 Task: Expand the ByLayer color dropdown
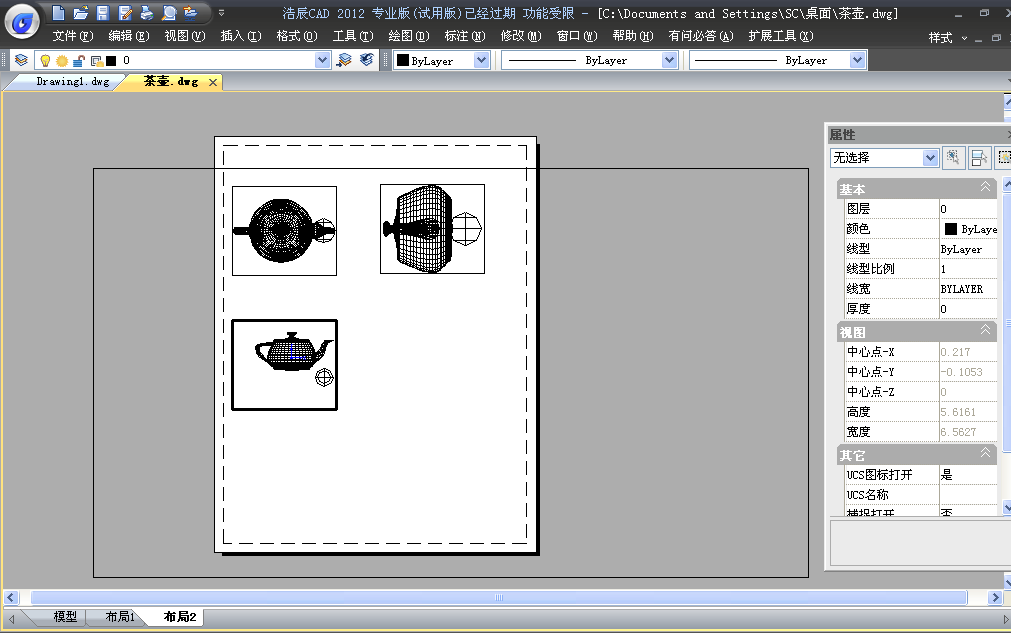pyautogui.click(x=481, y=60)
